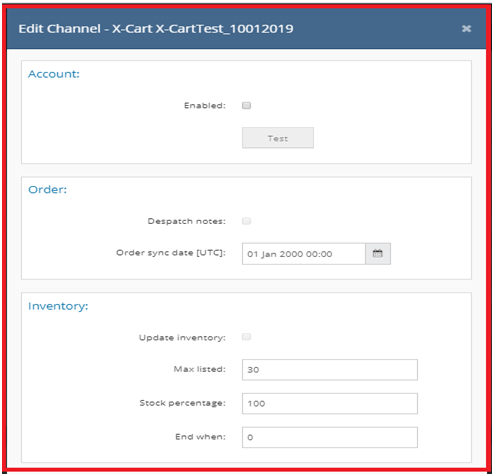494x476 pixels.
Task: Select the Stock percentage input box
Action: pyautogui.click(x=330, y=404)
